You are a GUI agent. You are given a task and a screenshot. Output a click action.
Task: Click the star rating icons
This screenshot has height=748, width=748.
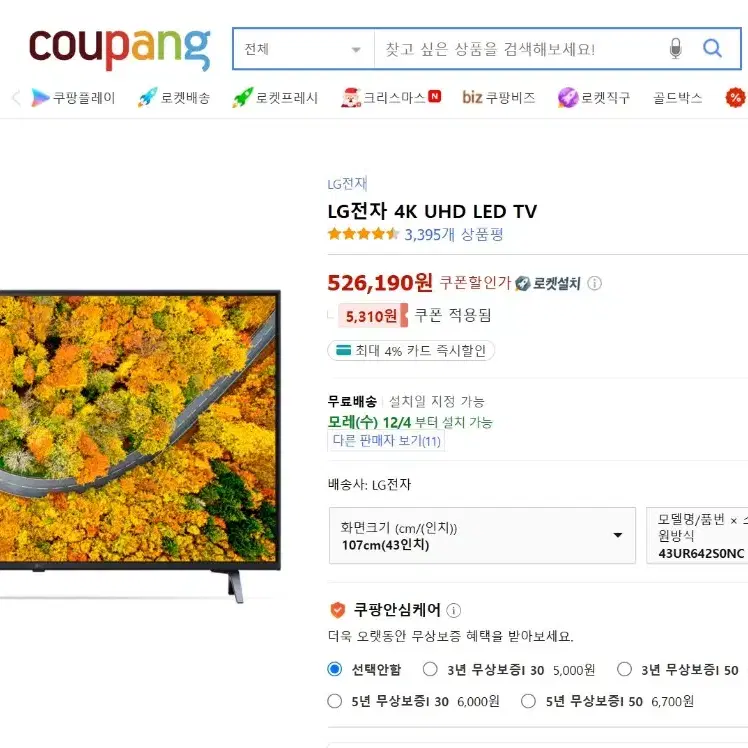(363, 234)
